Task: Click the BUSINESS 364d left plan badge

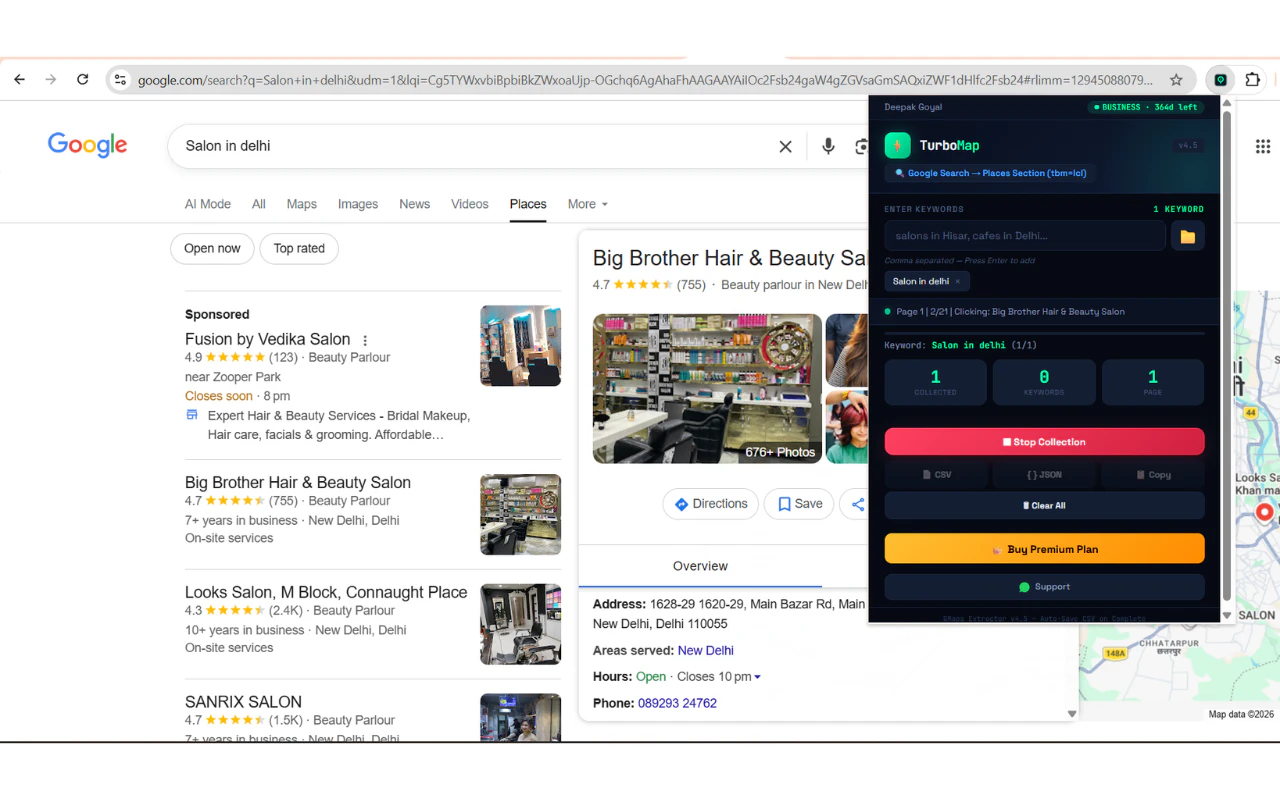Action: tap(1146, 107)
